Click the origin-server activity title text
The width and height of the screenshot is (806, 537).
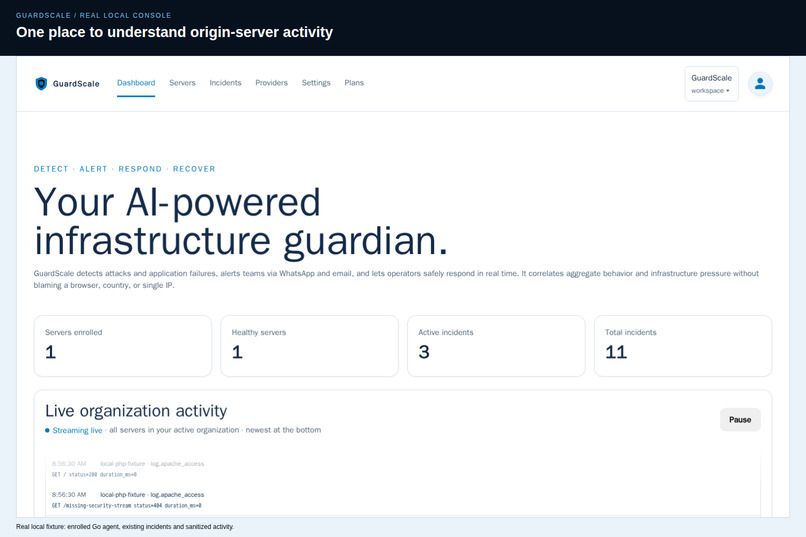pos(174,32)
